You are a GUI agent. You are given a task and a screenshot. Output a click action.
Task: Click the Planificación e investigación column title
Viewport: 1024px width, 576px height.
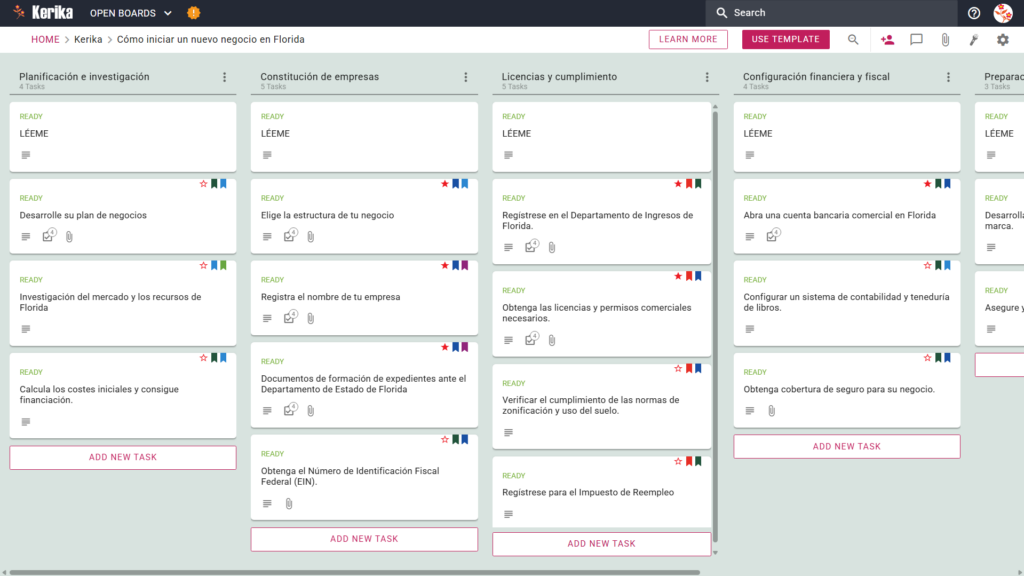pyautogui.click(x=84, y=76)
